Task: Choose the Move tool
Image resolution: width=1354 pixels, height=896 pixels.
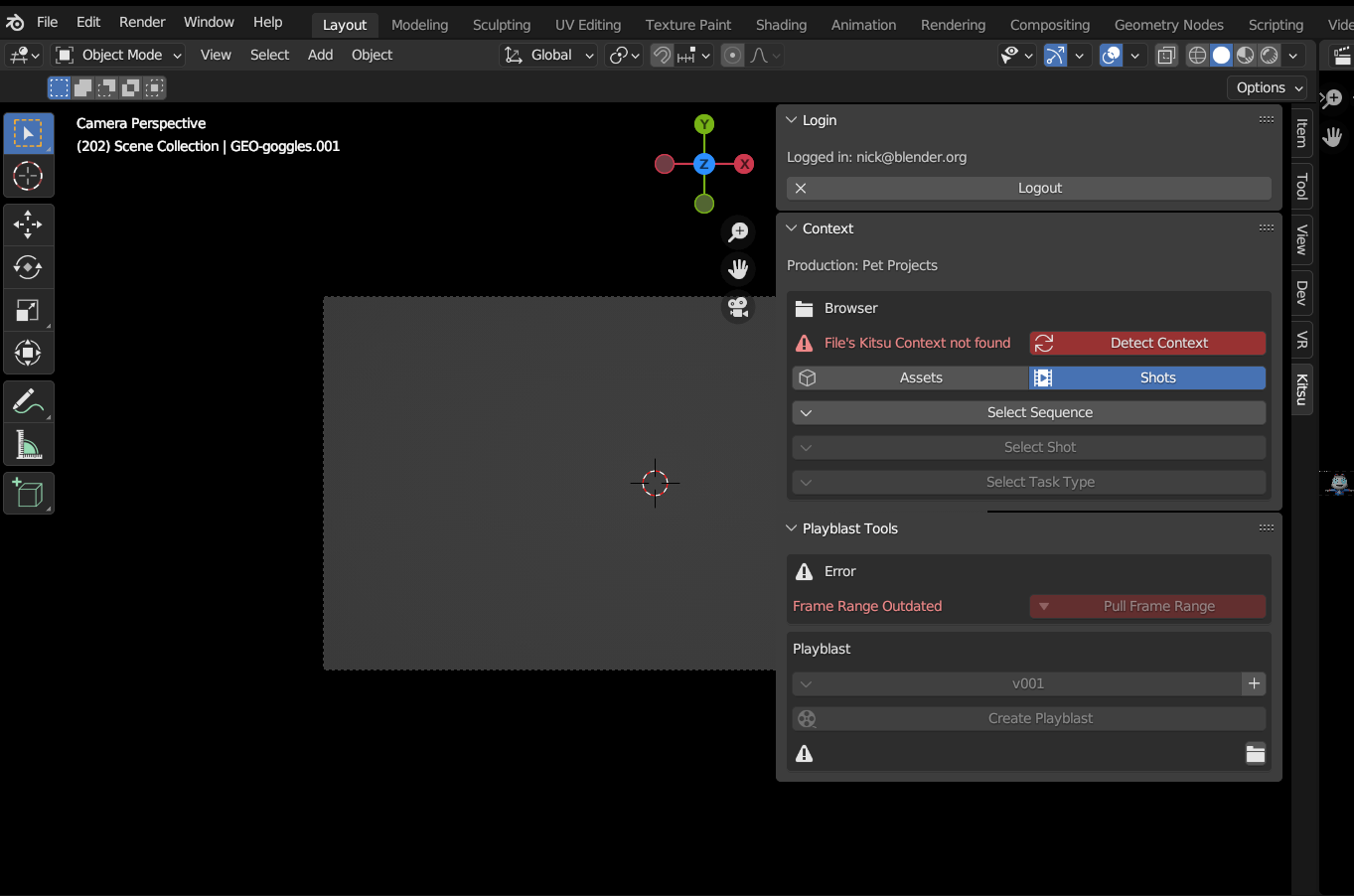Action: [28, 224]
